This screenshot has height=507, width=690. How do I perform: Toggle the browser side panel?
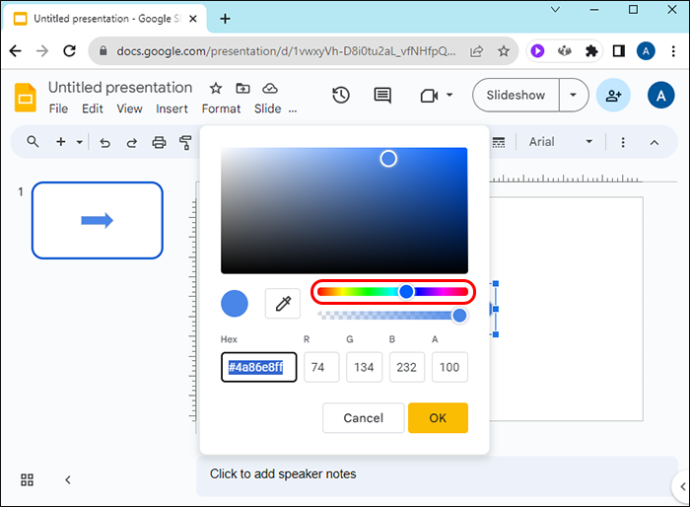click(618, 51)
